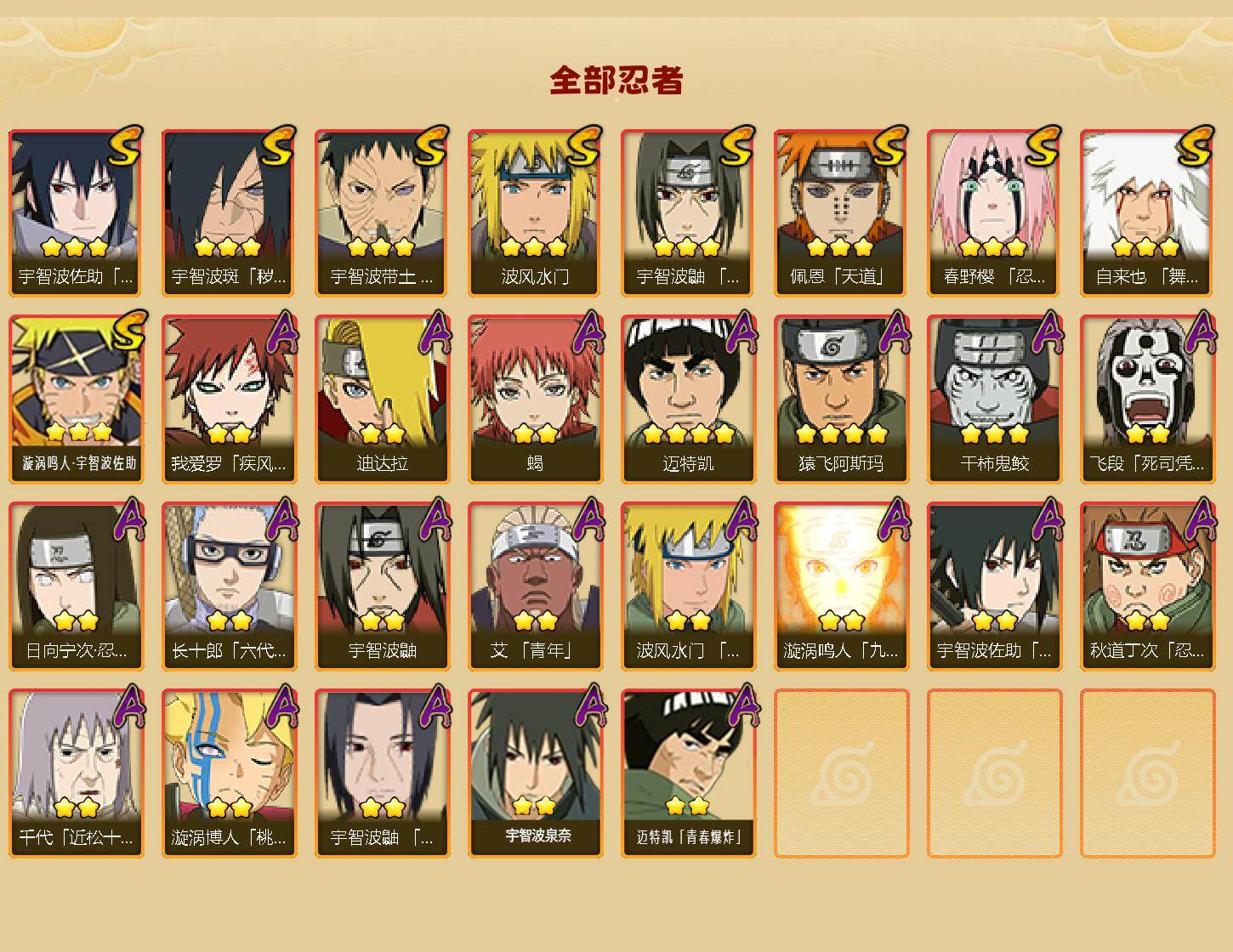Open 佩恩「天道」 character card

point(841,212)
